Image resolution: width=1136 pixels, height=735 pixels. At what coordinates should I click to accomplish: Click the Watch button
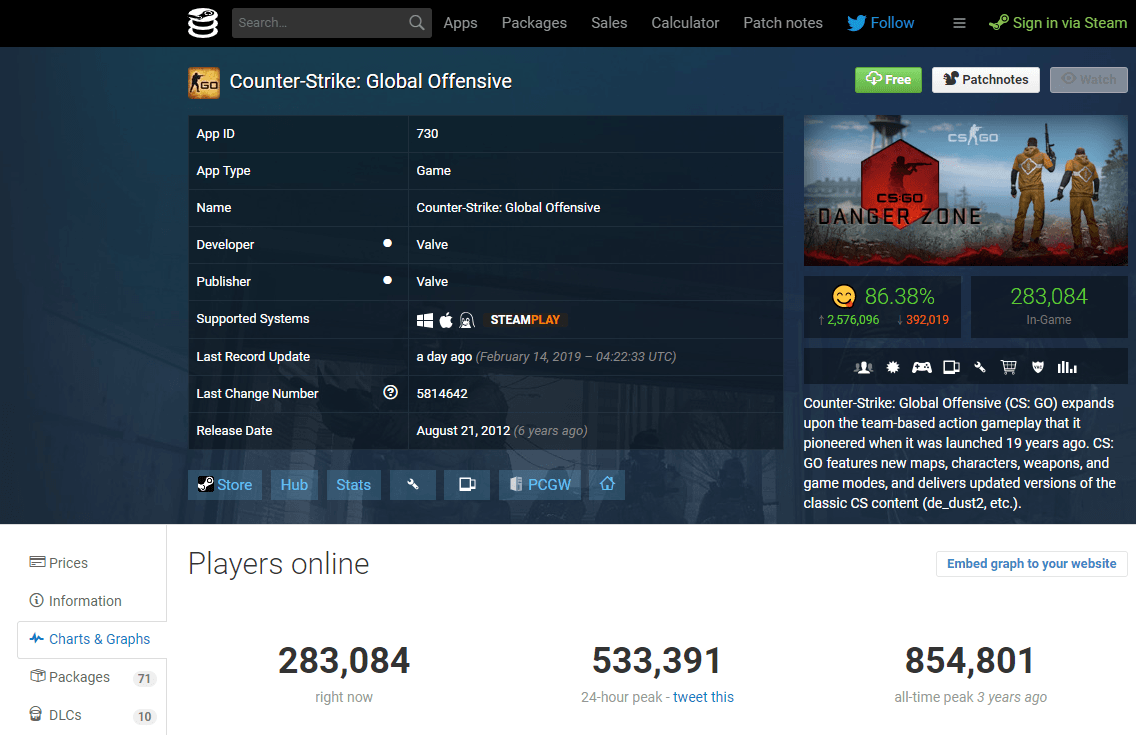pos(1088,80)
